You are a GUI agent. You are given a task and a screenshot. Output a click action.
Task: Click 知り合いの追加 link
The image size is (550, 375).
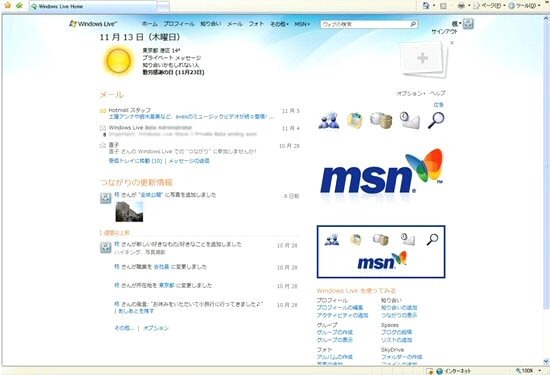[x=399, y=308]
